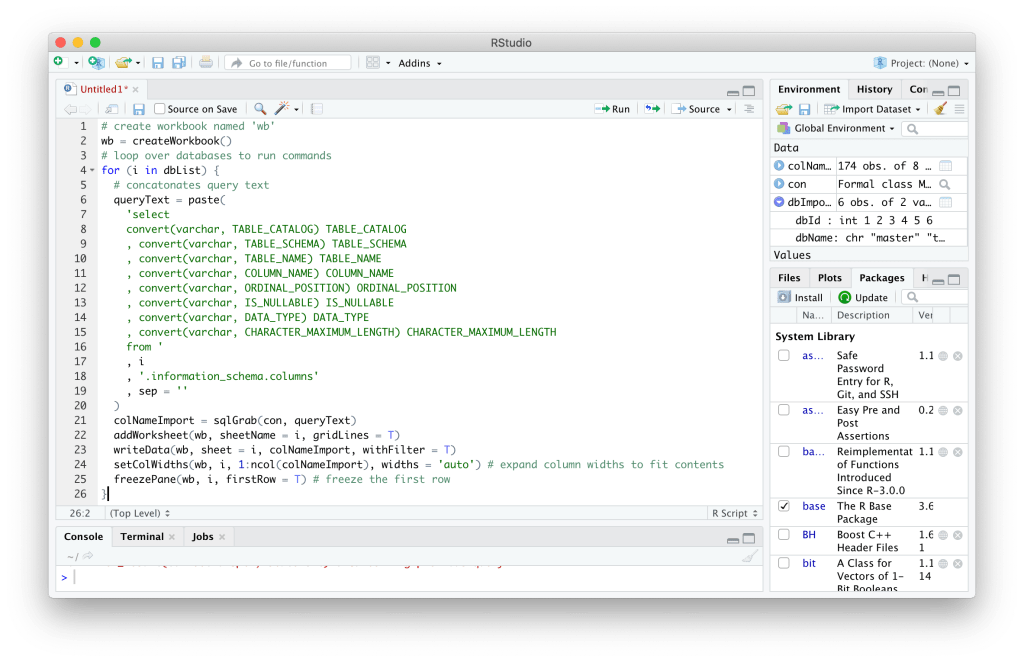Open the find/replace magnifier in the editor toolbar
The image size is (1024, 662).
260,109
